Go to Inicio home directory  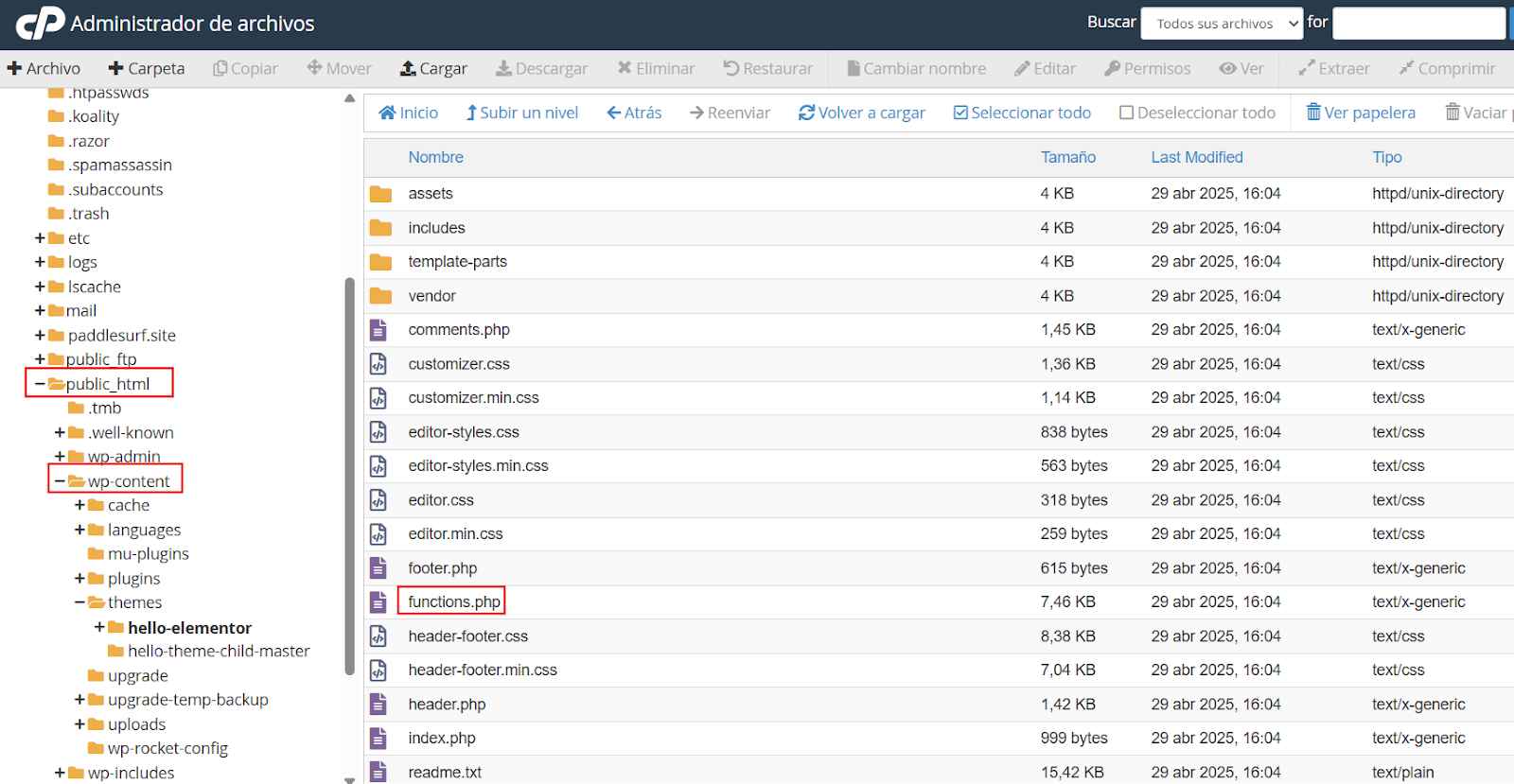tap(408, 113)
